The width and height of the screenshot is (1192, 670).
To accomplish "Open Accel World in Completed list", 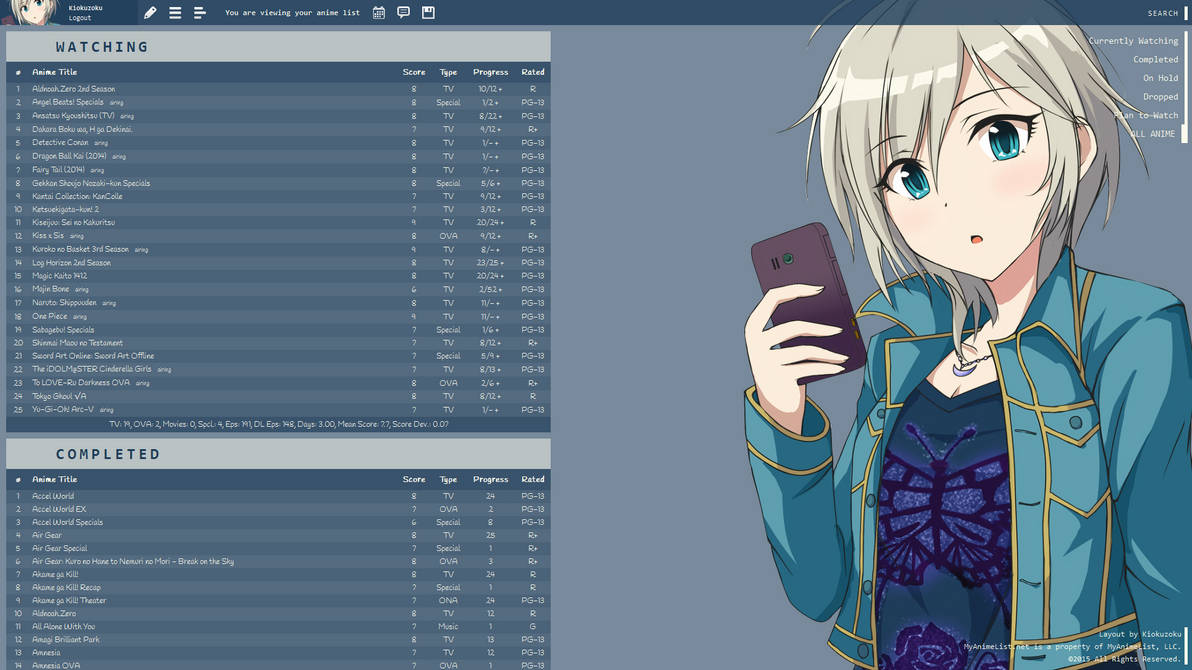I will (52, 496).
